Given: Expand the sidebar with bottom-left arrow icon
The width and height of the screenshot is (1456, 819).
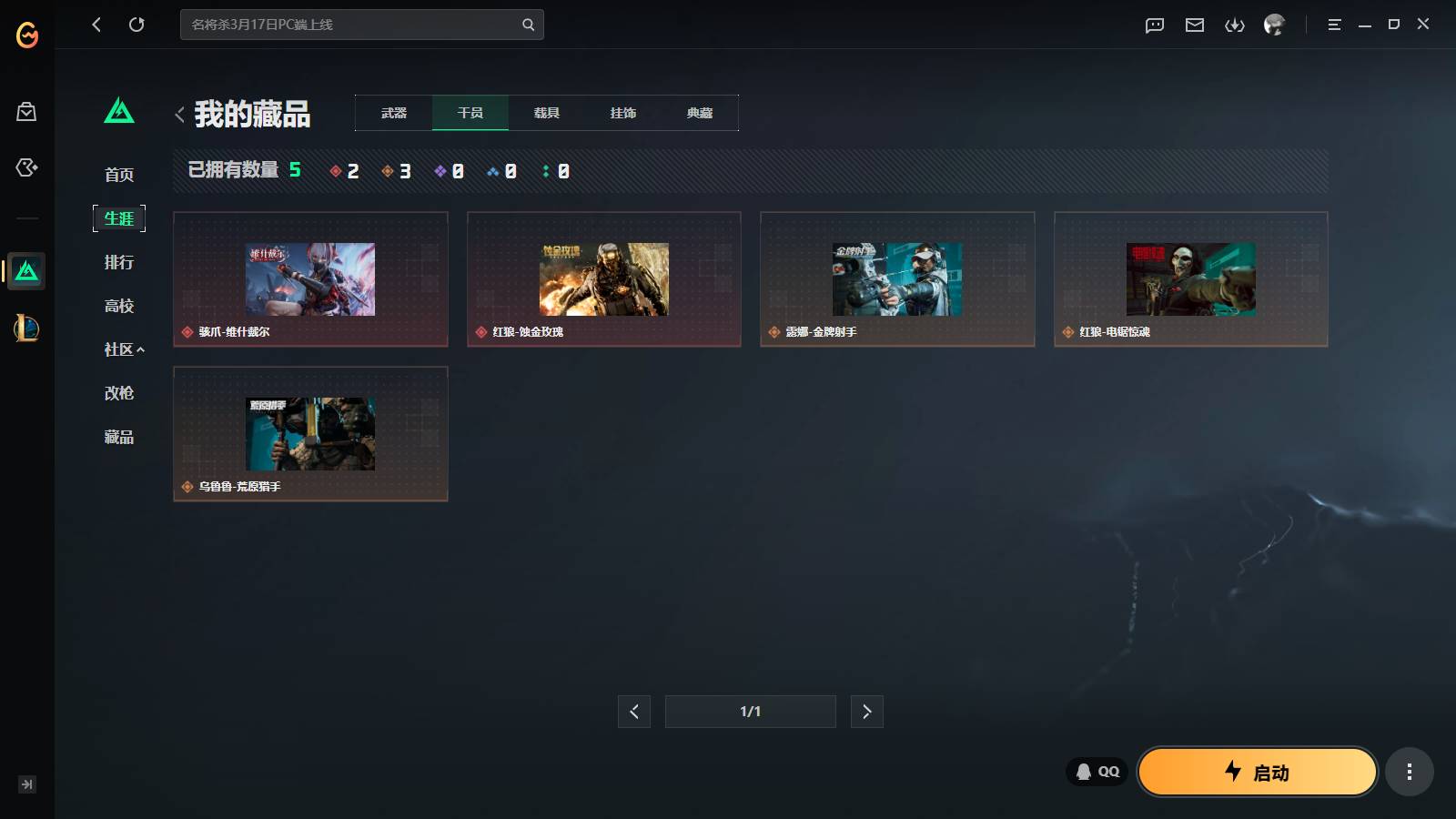Looking at the screenshot, I should click(x=27, y=784).
